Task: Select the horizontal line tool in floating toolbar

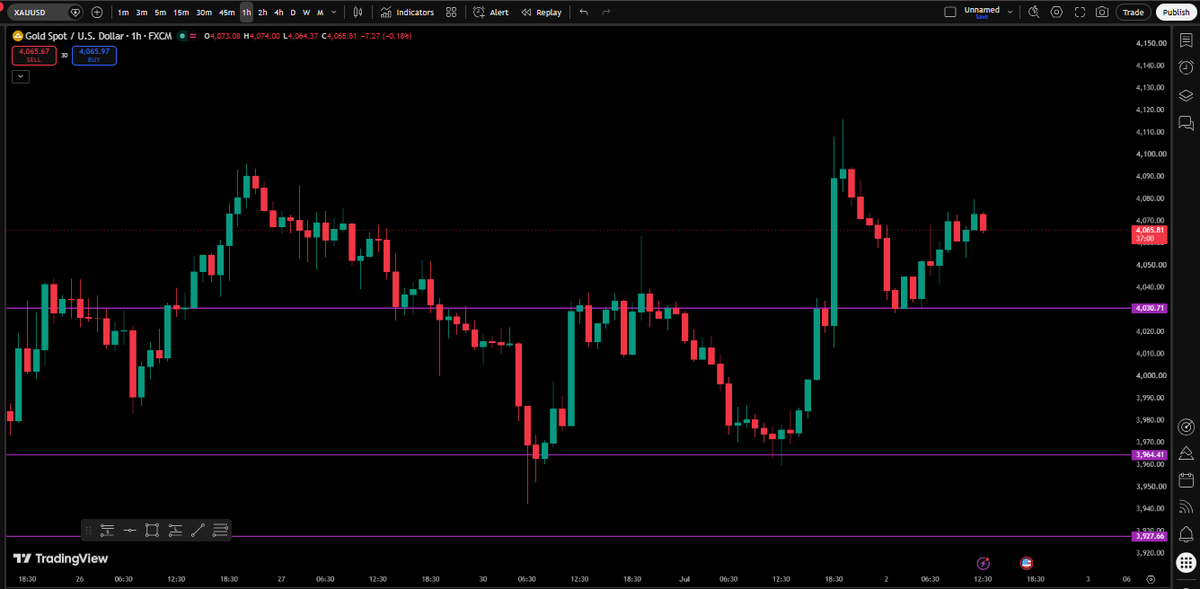Action: tap(129, 530)
